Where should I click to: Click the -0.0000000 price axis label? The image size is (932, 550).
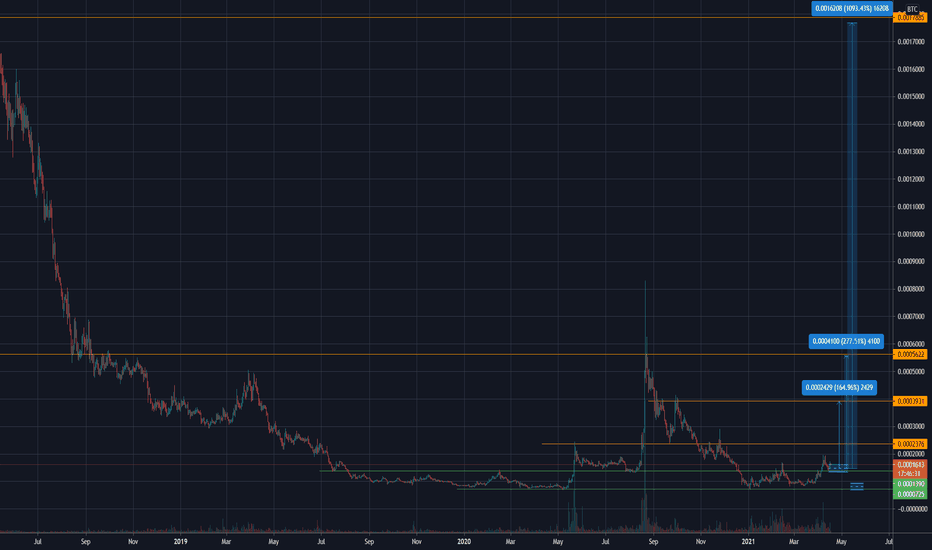pos(912,509)
